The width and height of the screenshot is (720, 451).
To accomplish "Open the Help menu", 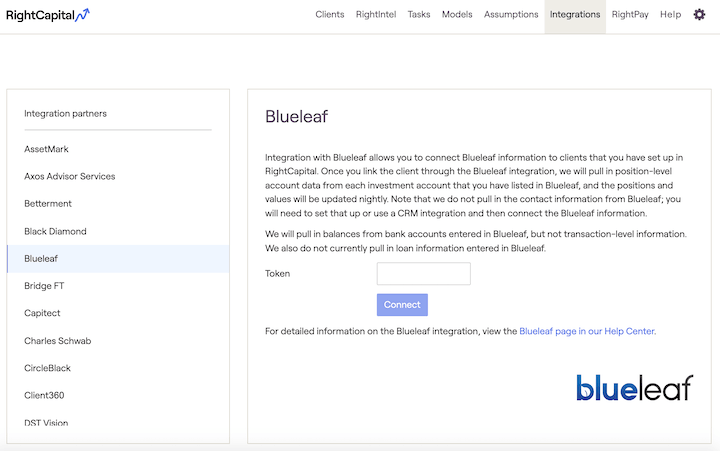I will point(670,15).
